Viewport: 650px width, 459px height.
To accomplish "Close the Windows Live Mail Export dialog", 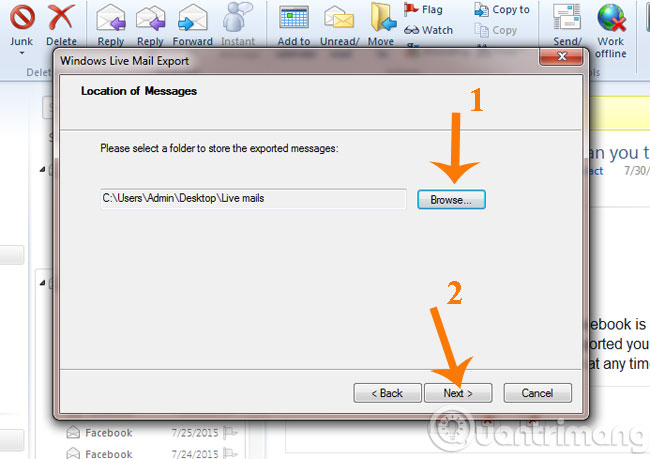I will 562,56.
